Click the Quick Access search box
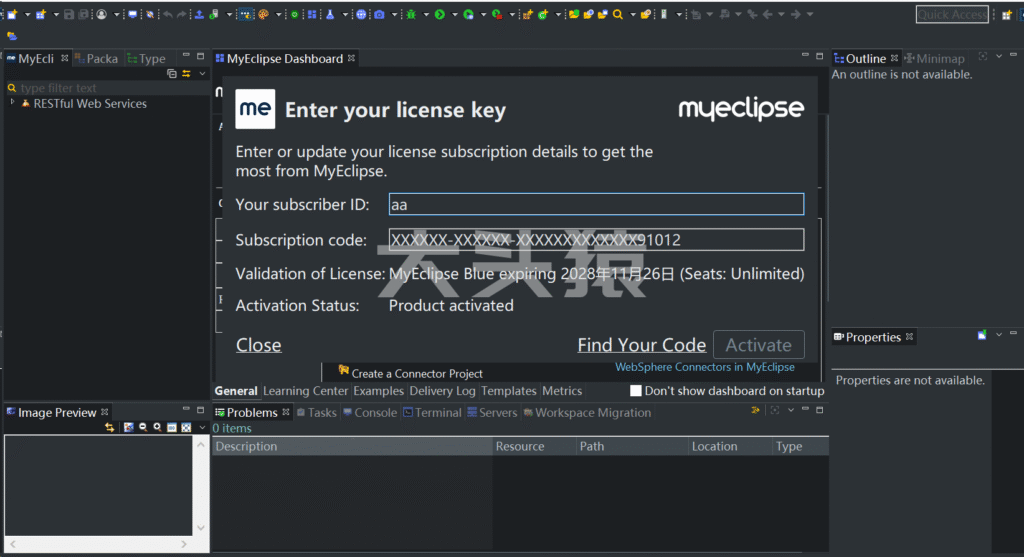This screenshot has width=1024, height=557. [952, 14]
